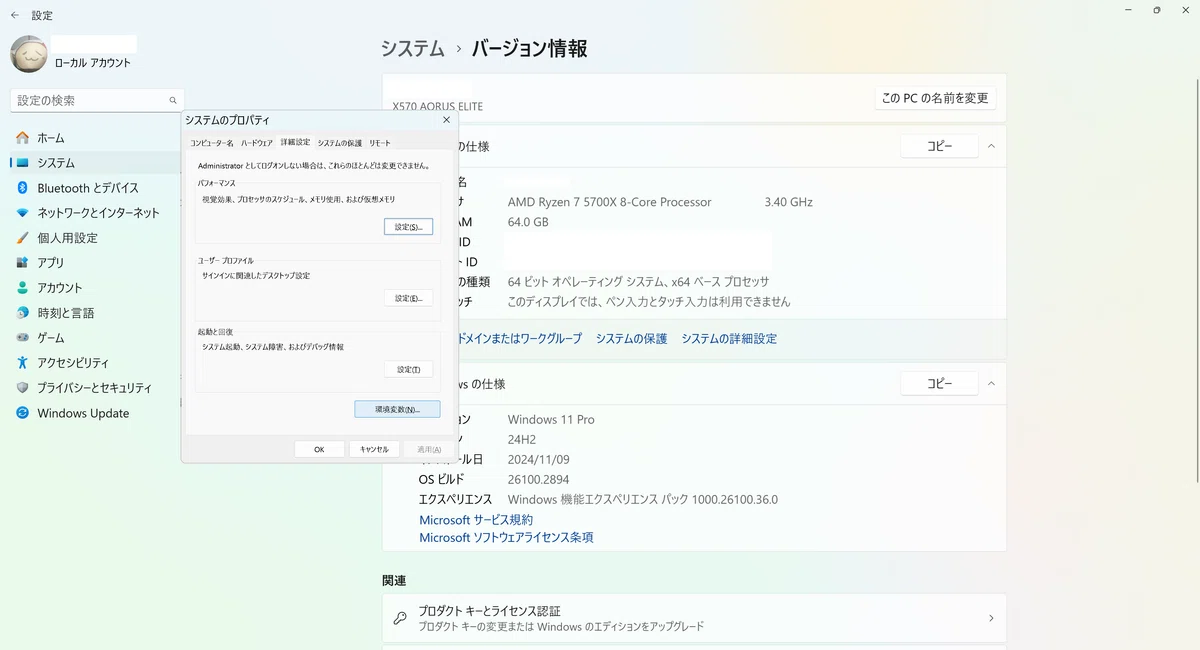This screenshot has width=1200, height=650.
Task: Open Microsoft ソフトウェアライセンス条項 link
Action: 506,537
